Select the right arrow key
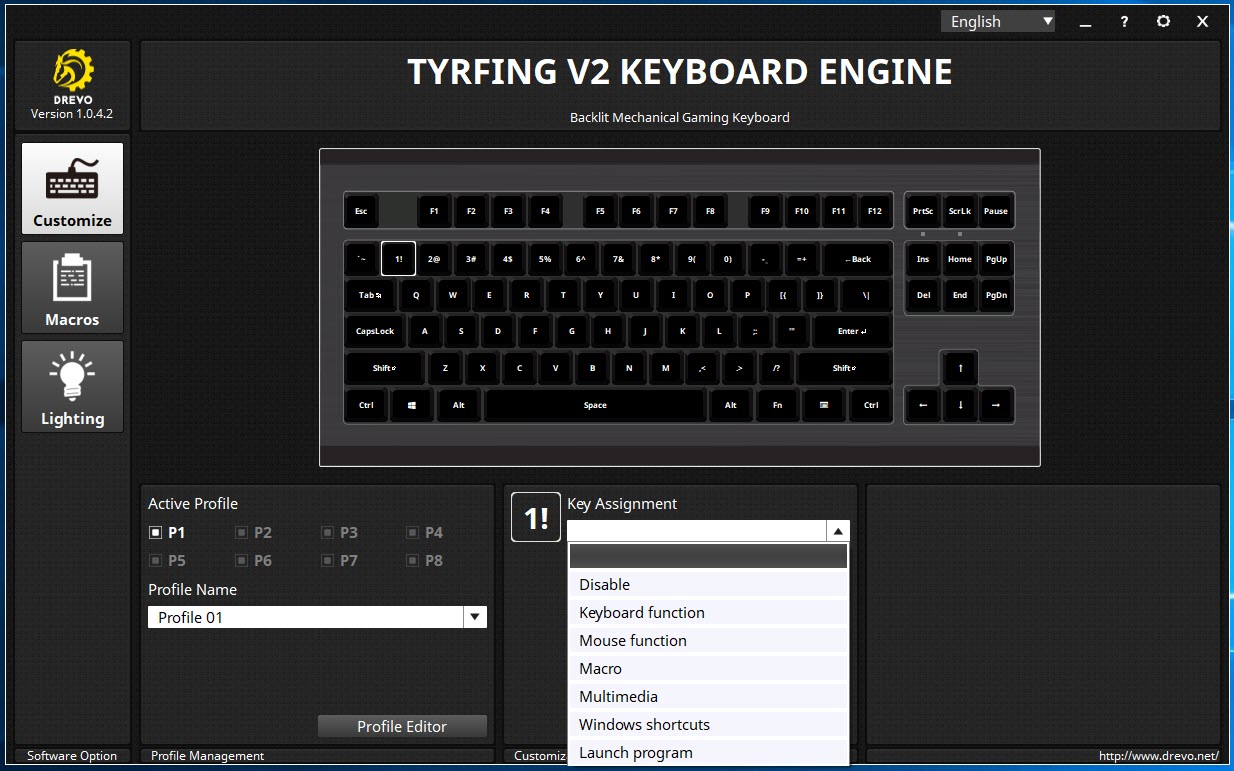This screenshot has height=771, width=1234. 996,405
